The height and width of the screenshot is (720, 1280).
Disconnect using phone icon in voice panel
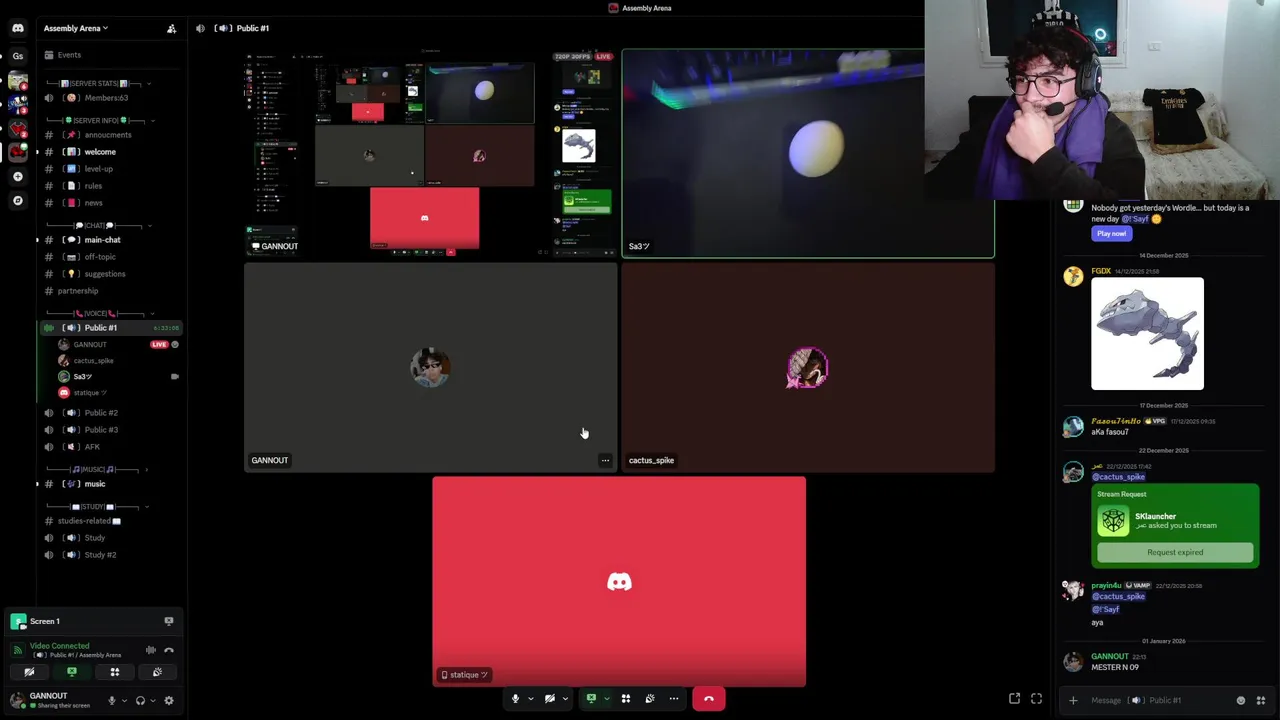click(168, 650)
